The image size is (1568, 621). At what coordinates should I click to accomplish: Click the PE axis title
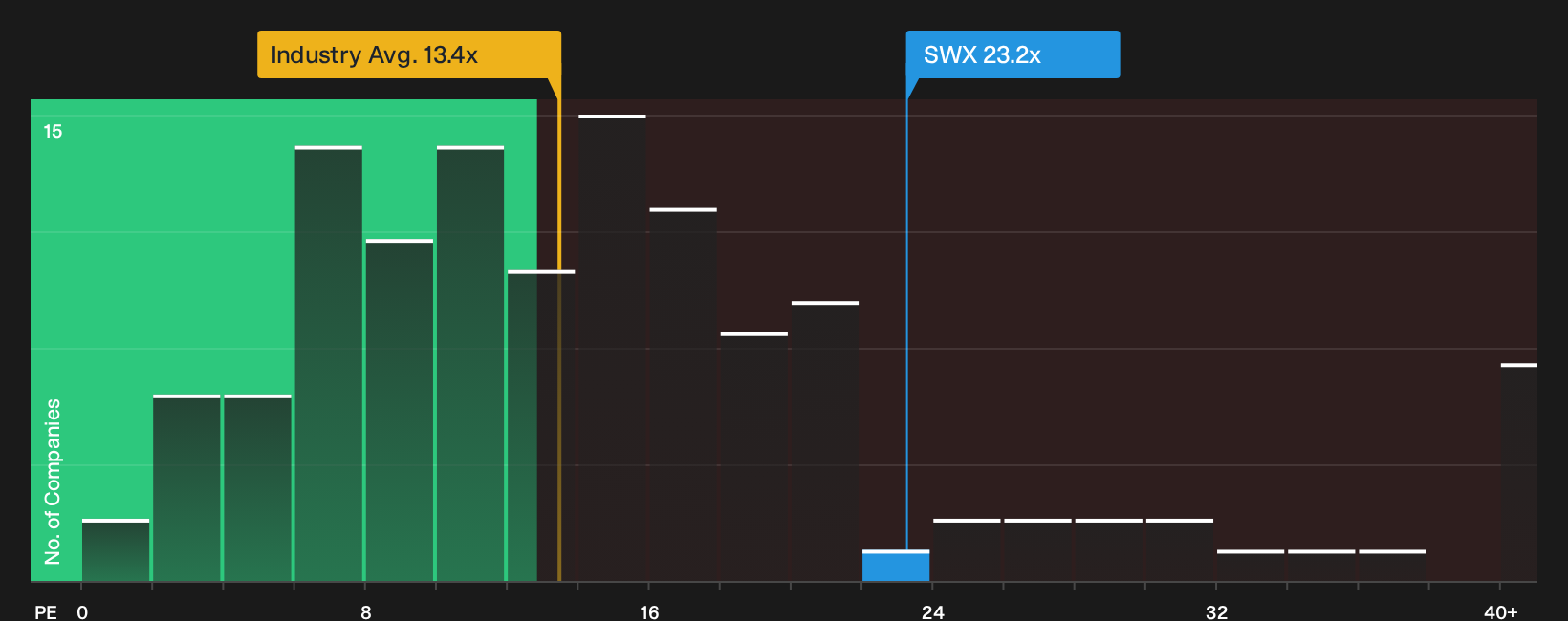[x=46, y=611]
